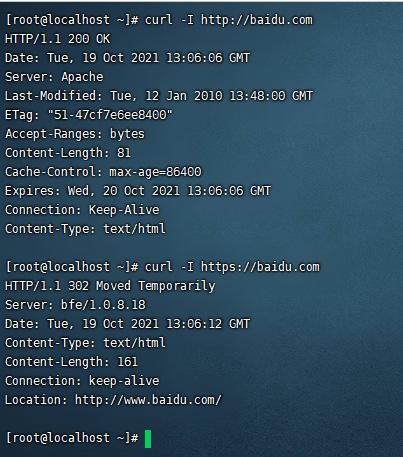403x457 pixels.
Task: Click the 'Cache-Control: max-age=86400' line
Action: [x=103, y=172]
